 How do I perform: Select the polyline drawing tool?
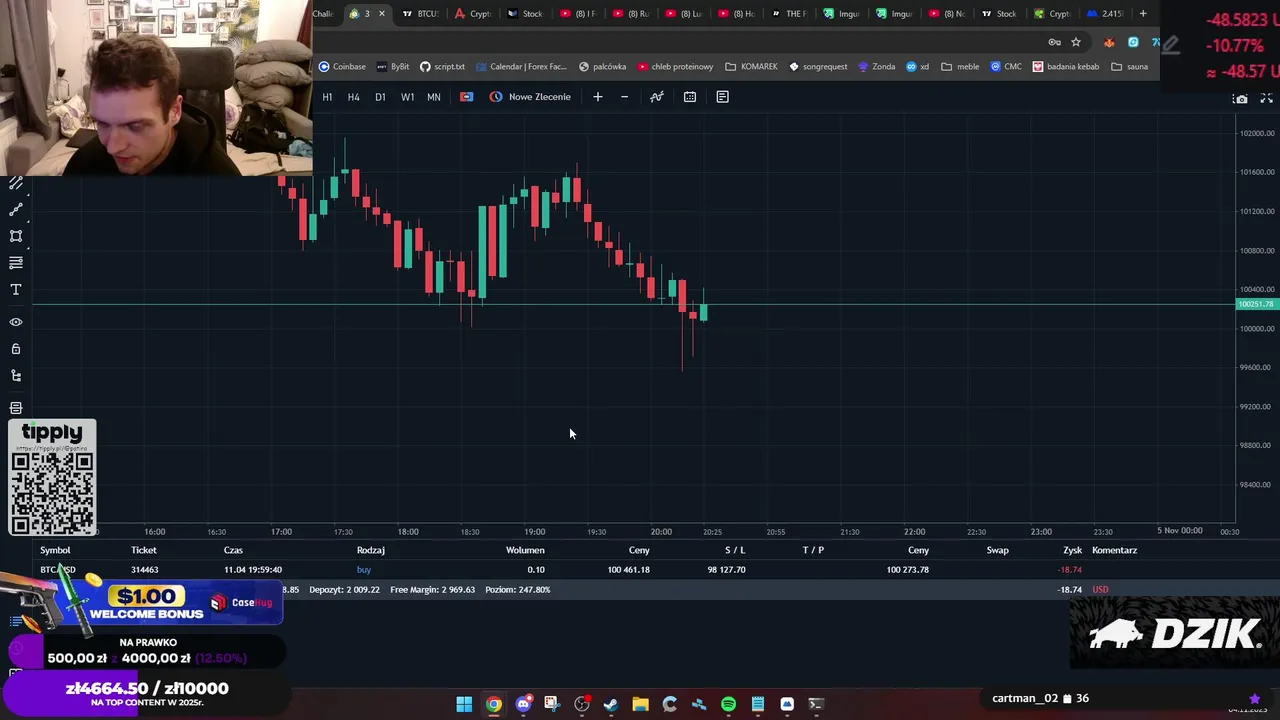pyautogui.click(x=16, y=210)
